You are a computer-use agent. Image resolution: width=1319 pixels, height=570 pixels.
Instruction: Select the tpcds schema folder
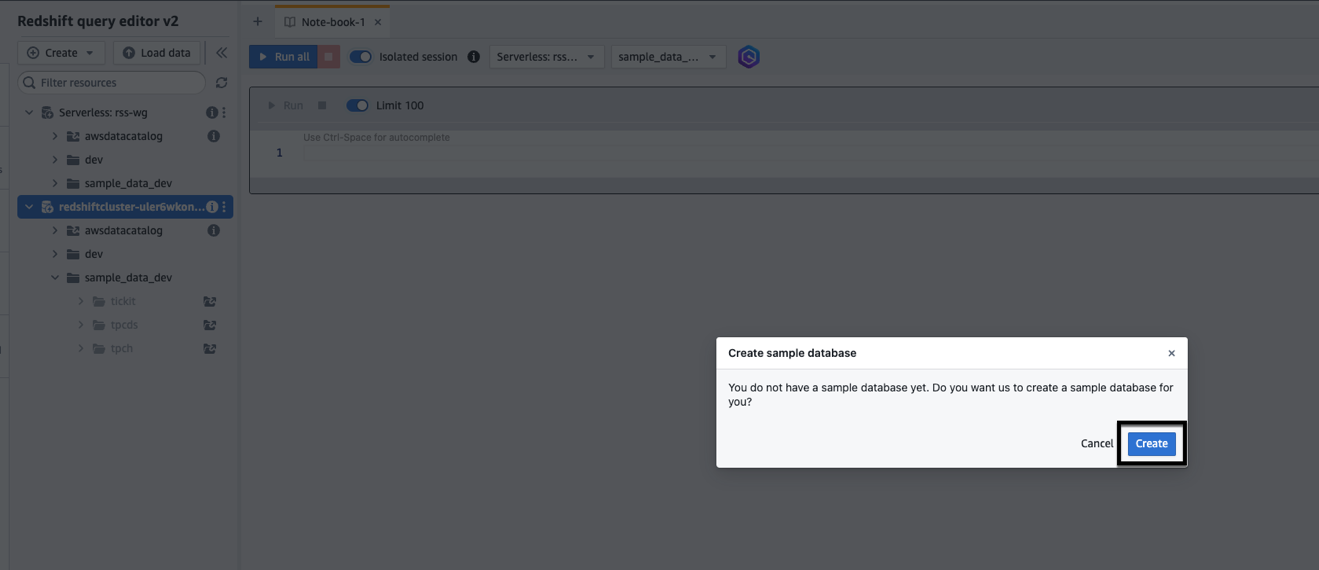point(124,325)
